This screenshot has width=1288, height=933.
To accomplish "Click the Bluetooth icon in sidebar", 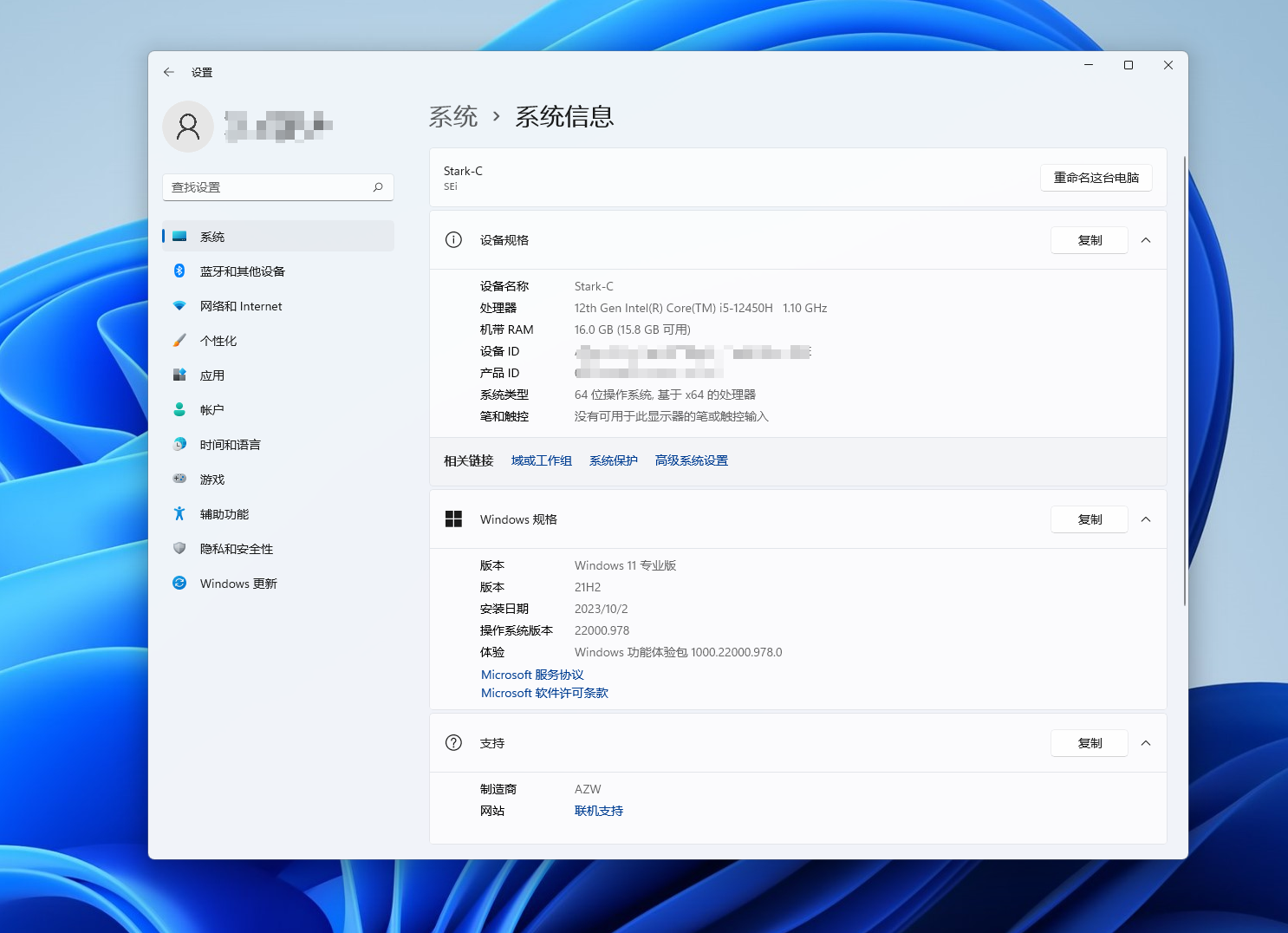I will (x=179, y=271).
